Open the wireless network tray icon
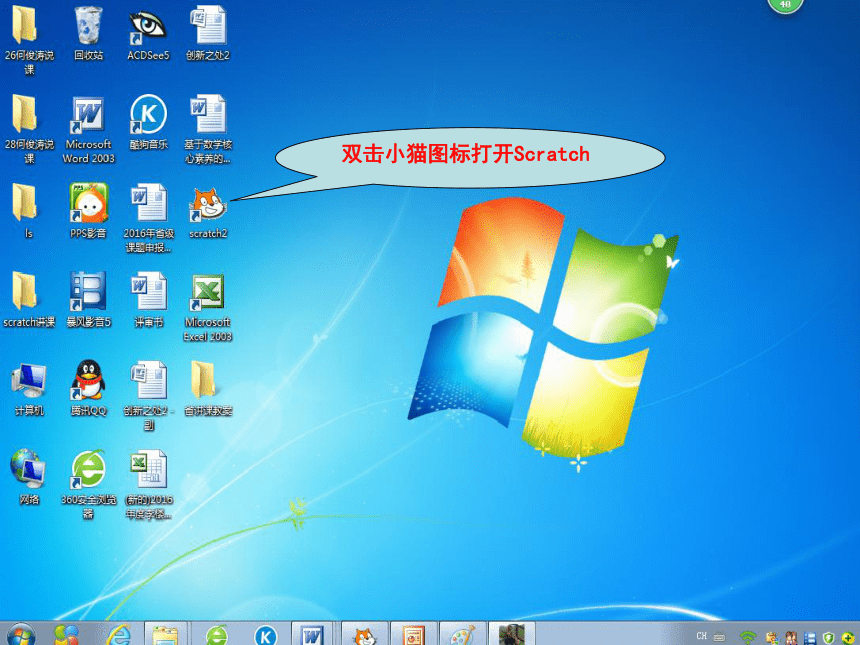The image size is (860, 645). coord(747,637)
